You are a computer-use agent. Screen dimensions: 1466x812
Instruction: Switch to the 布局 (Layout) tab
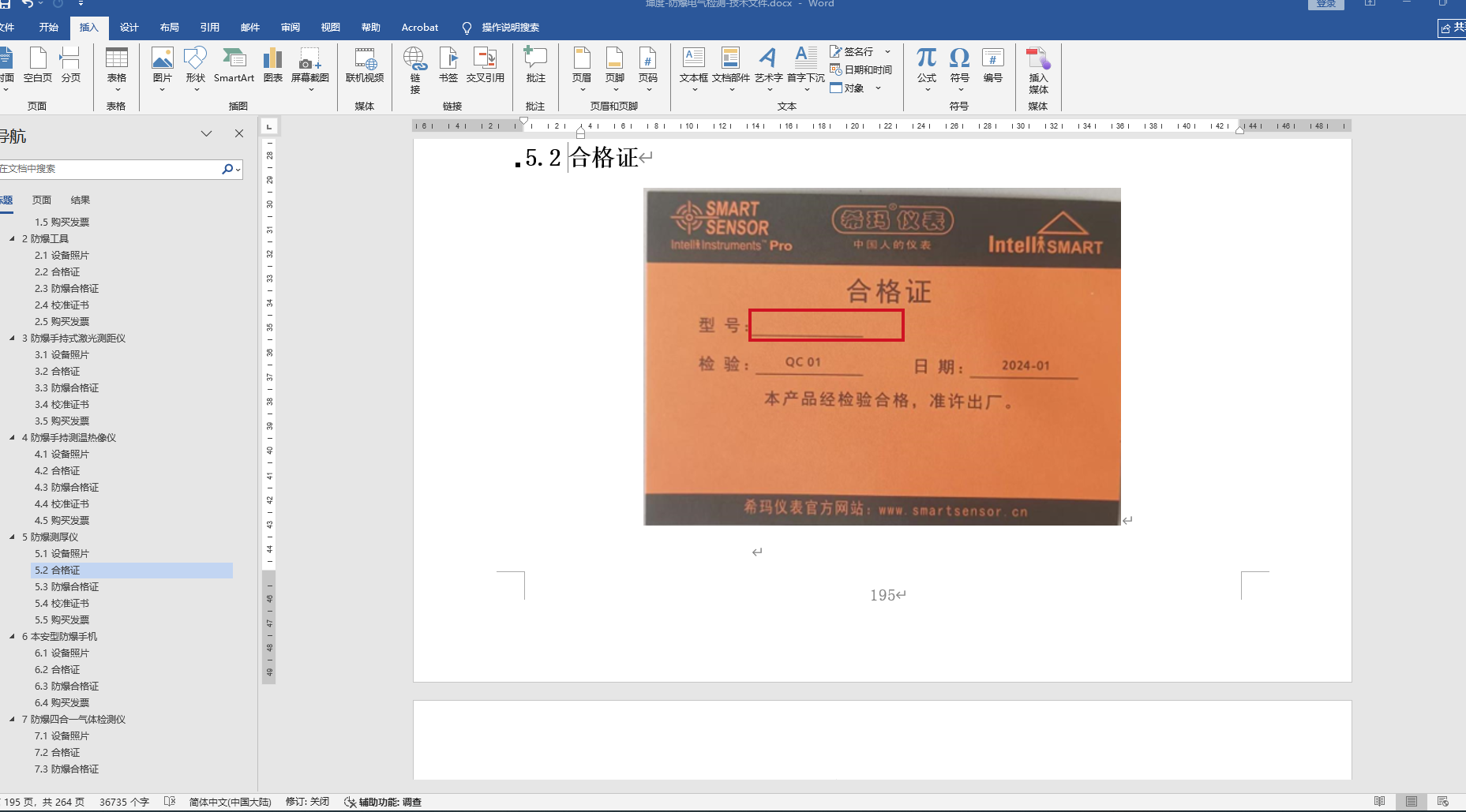[170, 28]
